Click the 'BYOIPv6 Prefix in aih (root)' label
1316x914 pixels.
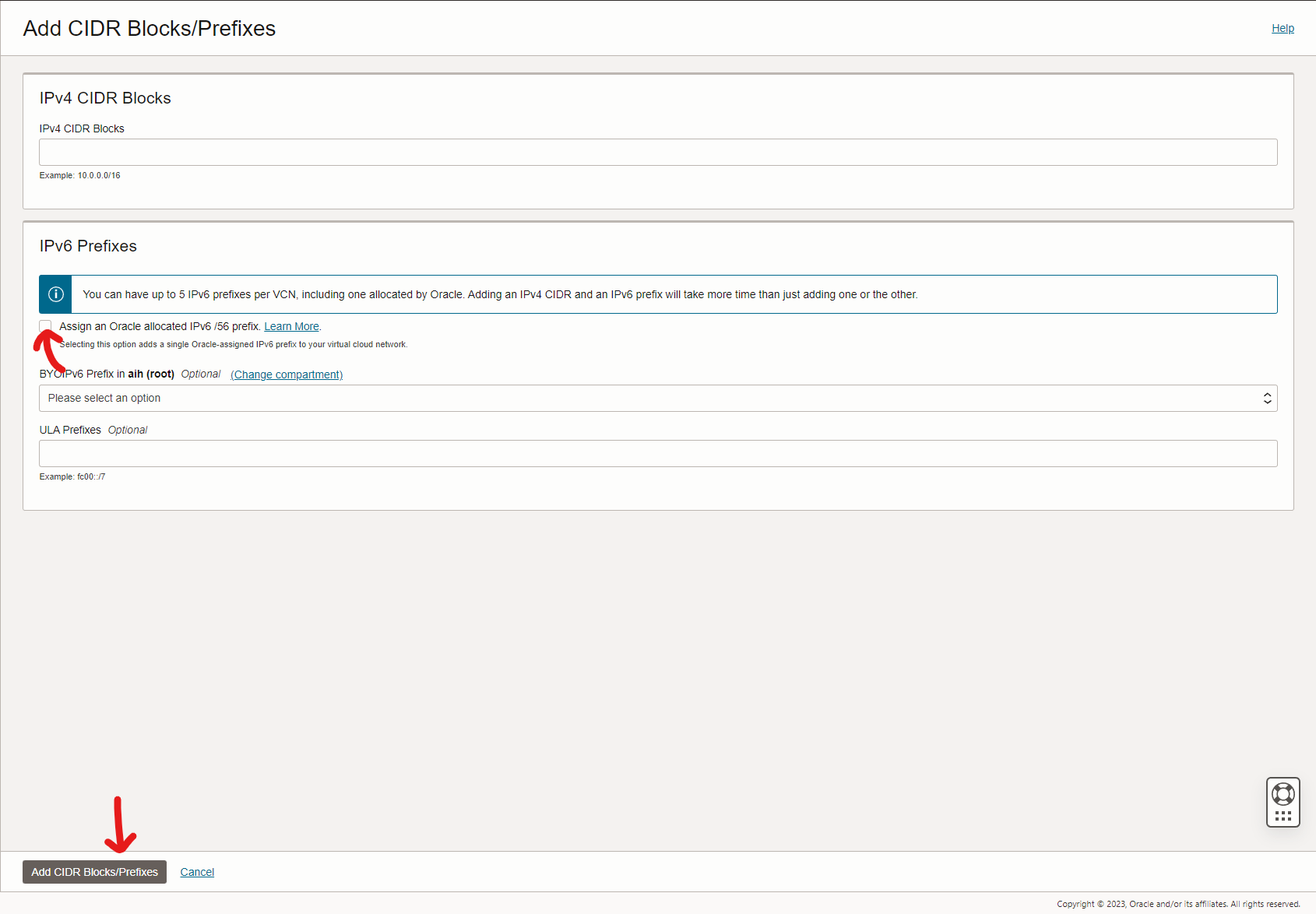[107, 374]
